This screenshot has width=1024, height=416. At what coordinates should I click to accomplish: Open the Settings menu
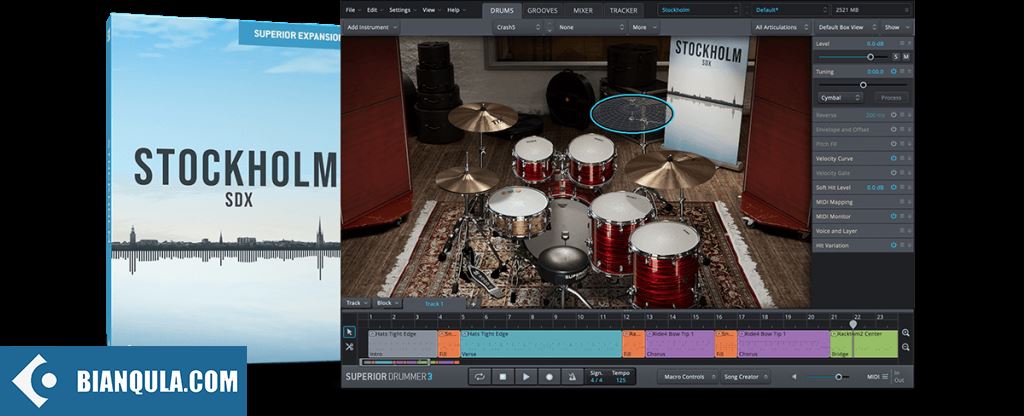(x=403, y=10)
